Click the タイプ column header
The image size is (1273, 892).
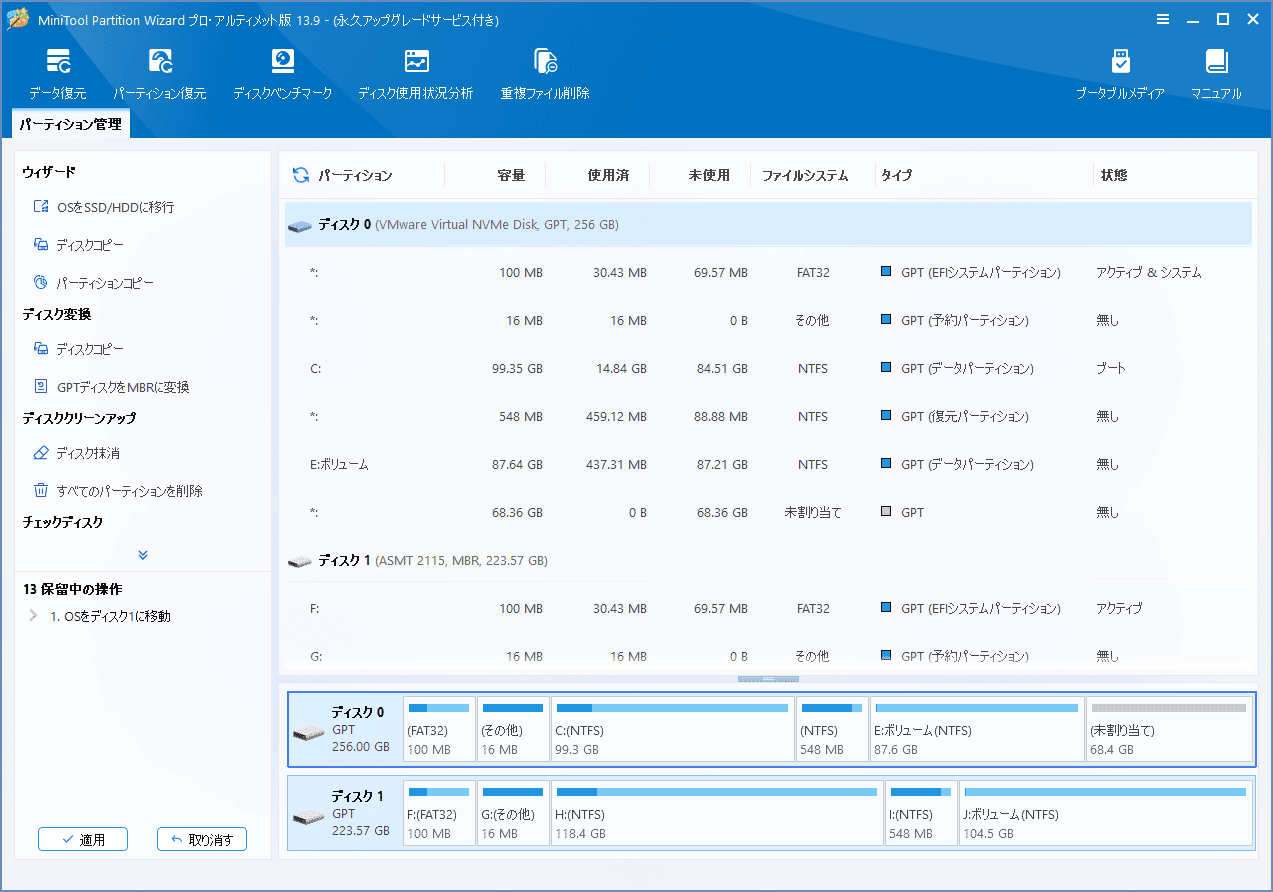click(x=897, y=175)
